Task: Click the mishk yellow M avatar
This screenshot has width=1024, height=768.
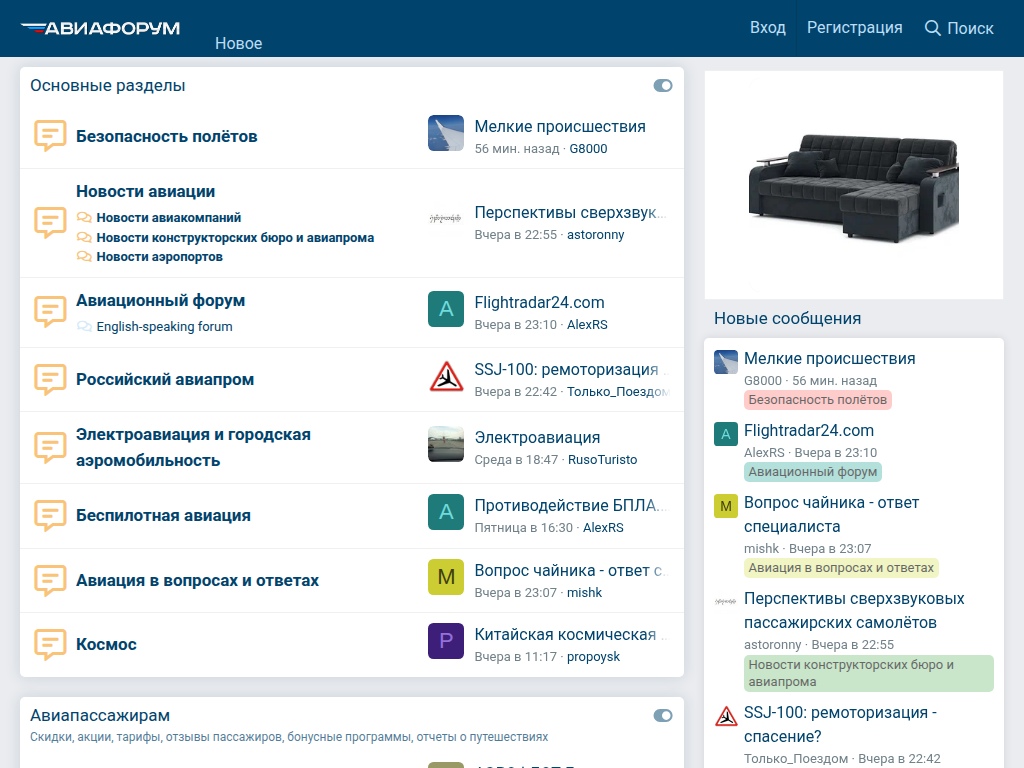Action: (446, 577)
